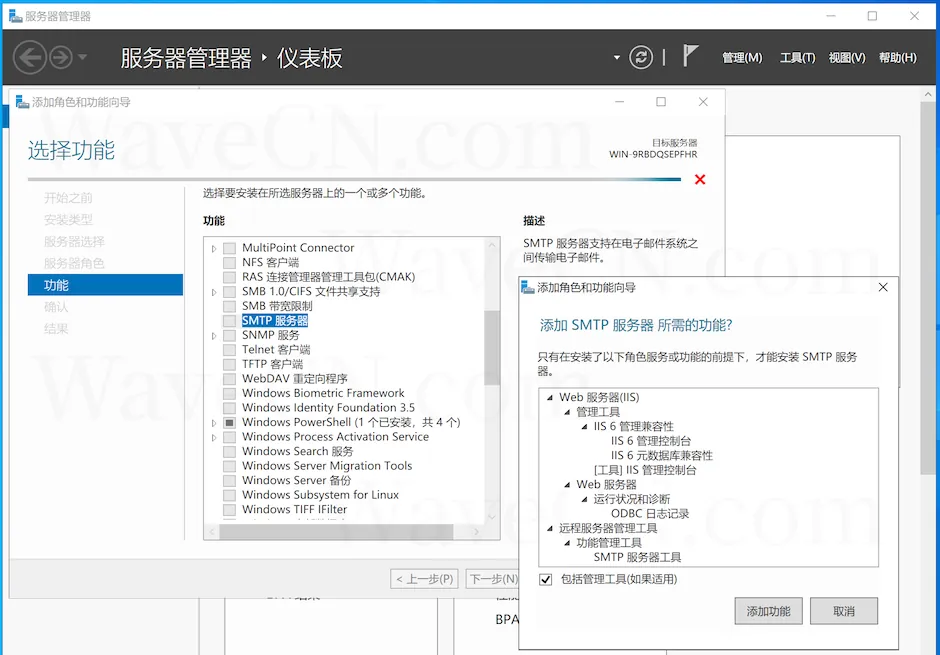The height and width of the screenshot is (655, 940).
Task: Select the WebDAV 重定向程序 item
Action: coord(295,379)
